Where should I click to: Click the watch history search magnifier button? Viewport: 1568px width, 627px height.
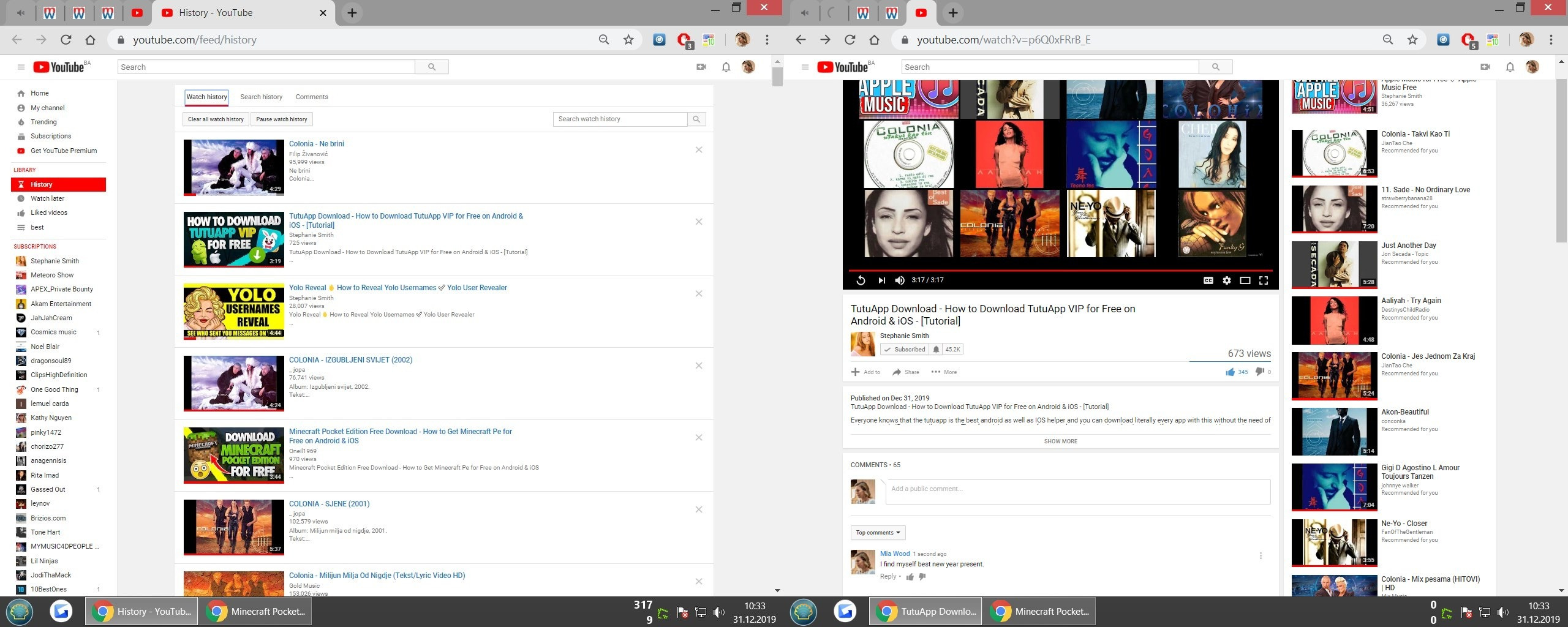tap(696, 119)
